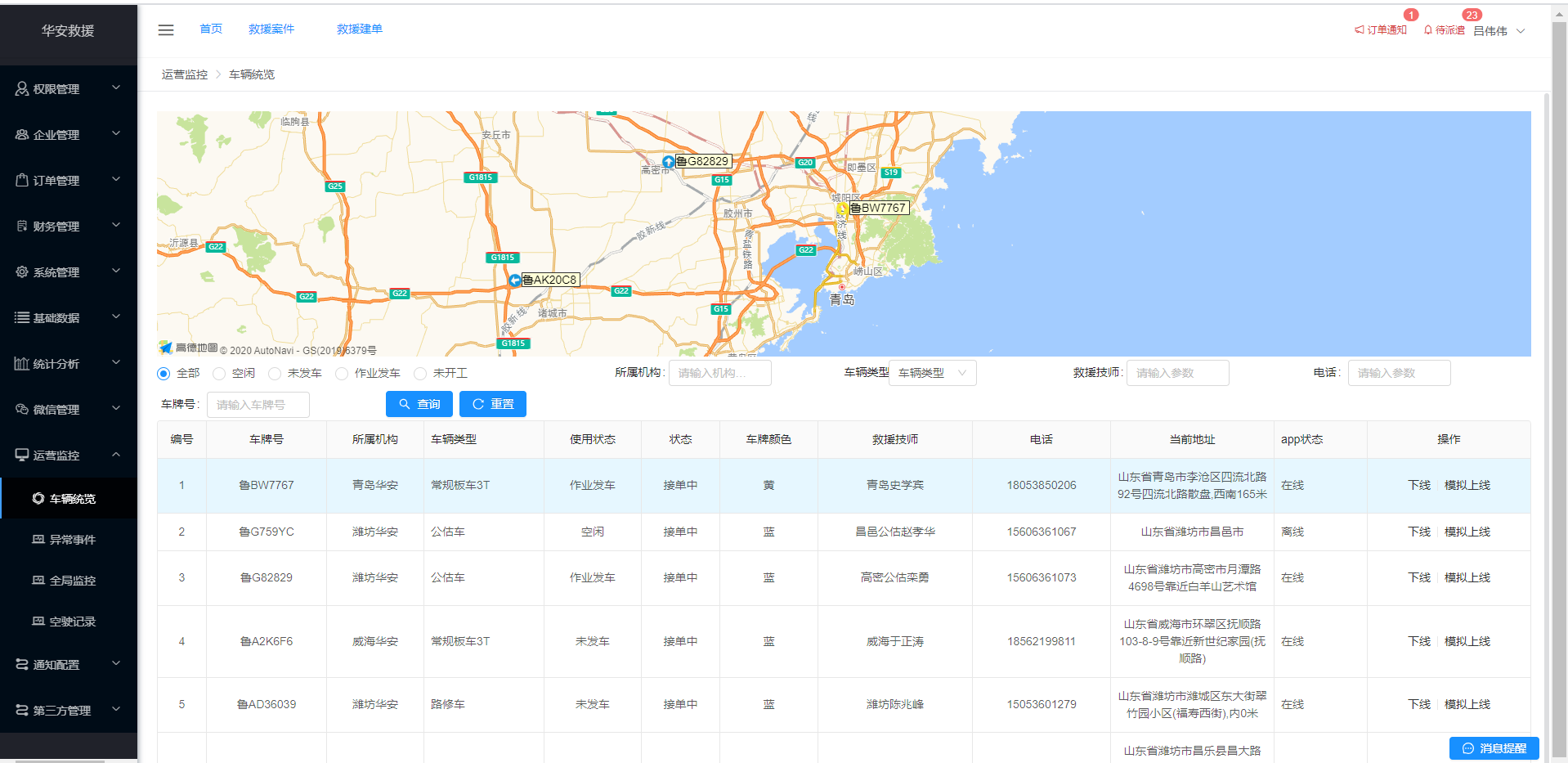Expand the 订单管理 menu chevron
This screenshot has width=1568, height=763.
click(x=116, y=179)
